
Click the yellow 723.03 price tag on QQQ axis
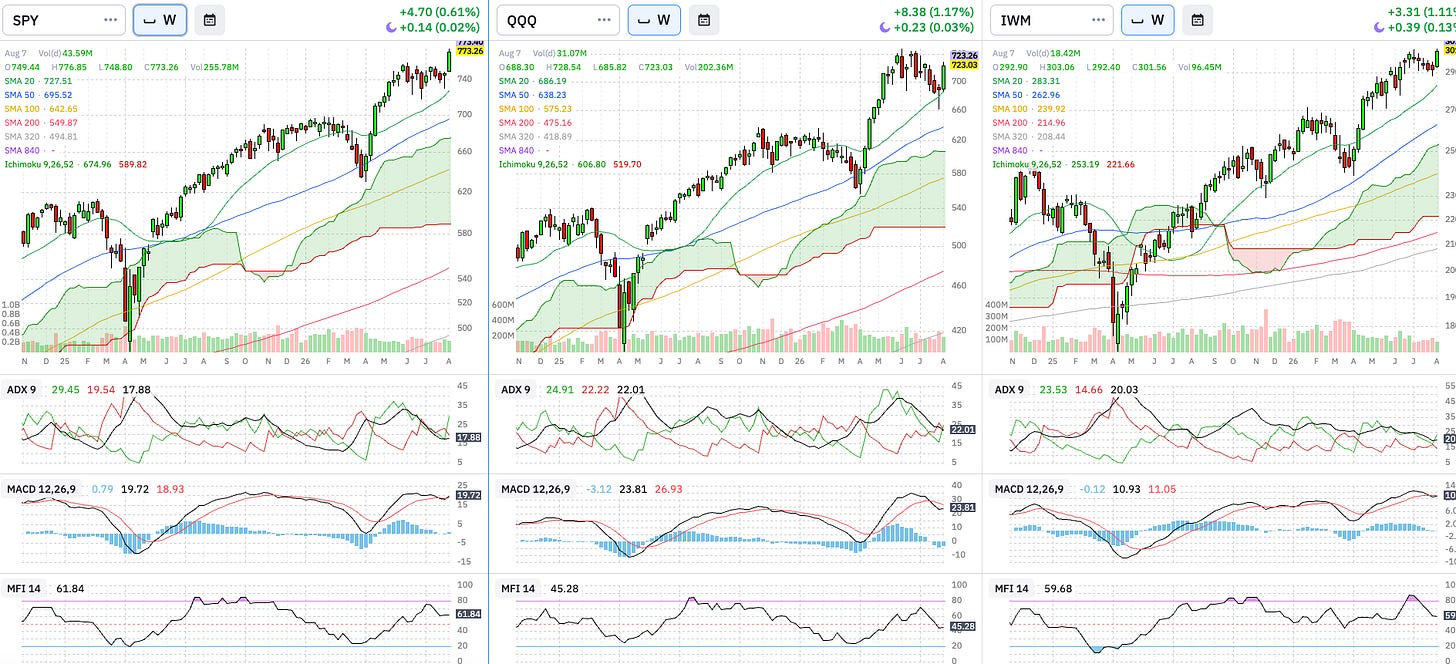[x=964, y=64]
